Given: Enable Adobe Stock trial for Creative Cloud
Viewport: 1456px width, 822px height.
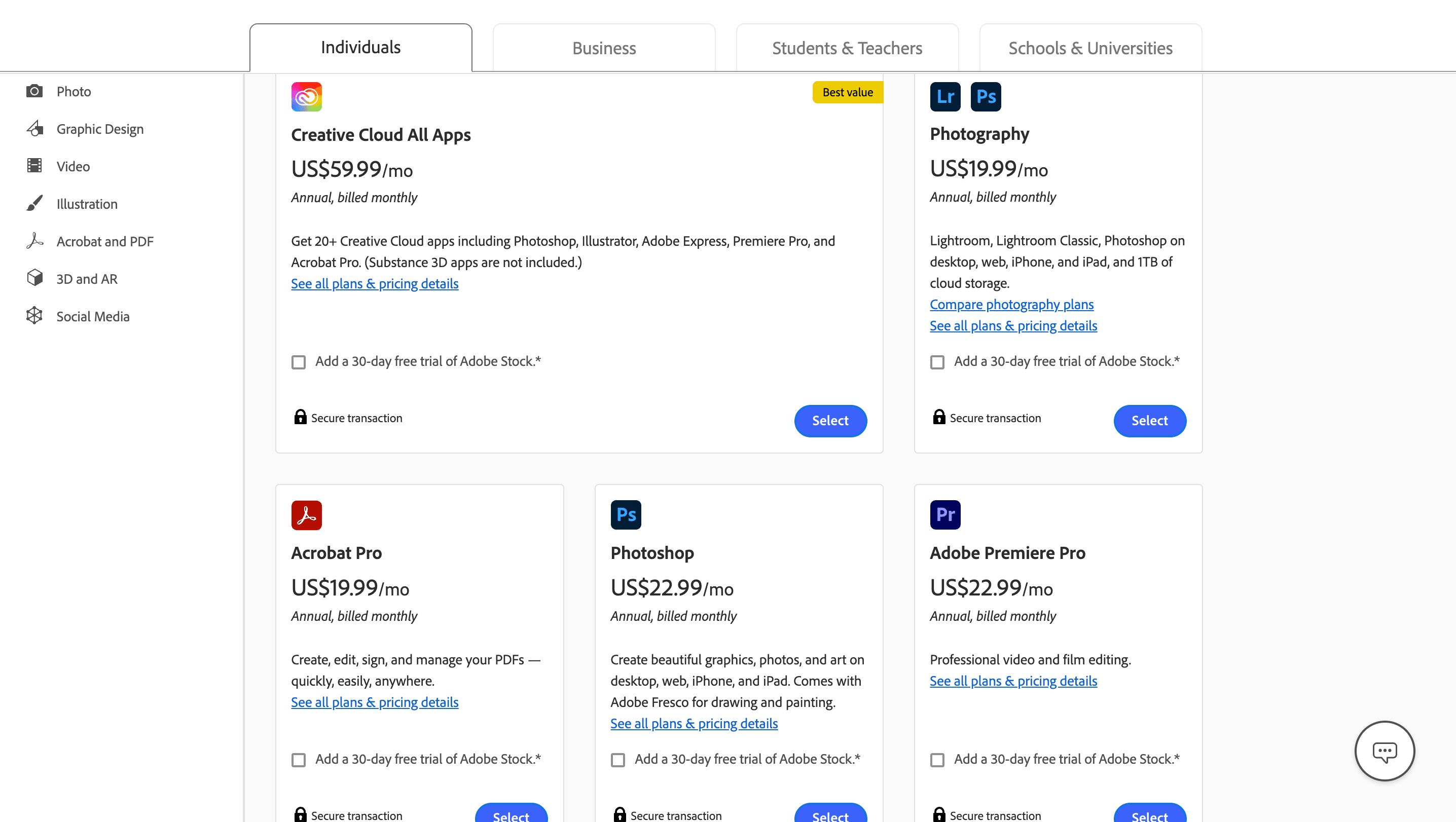Looking at the screenshot, I should click(299, 361).
